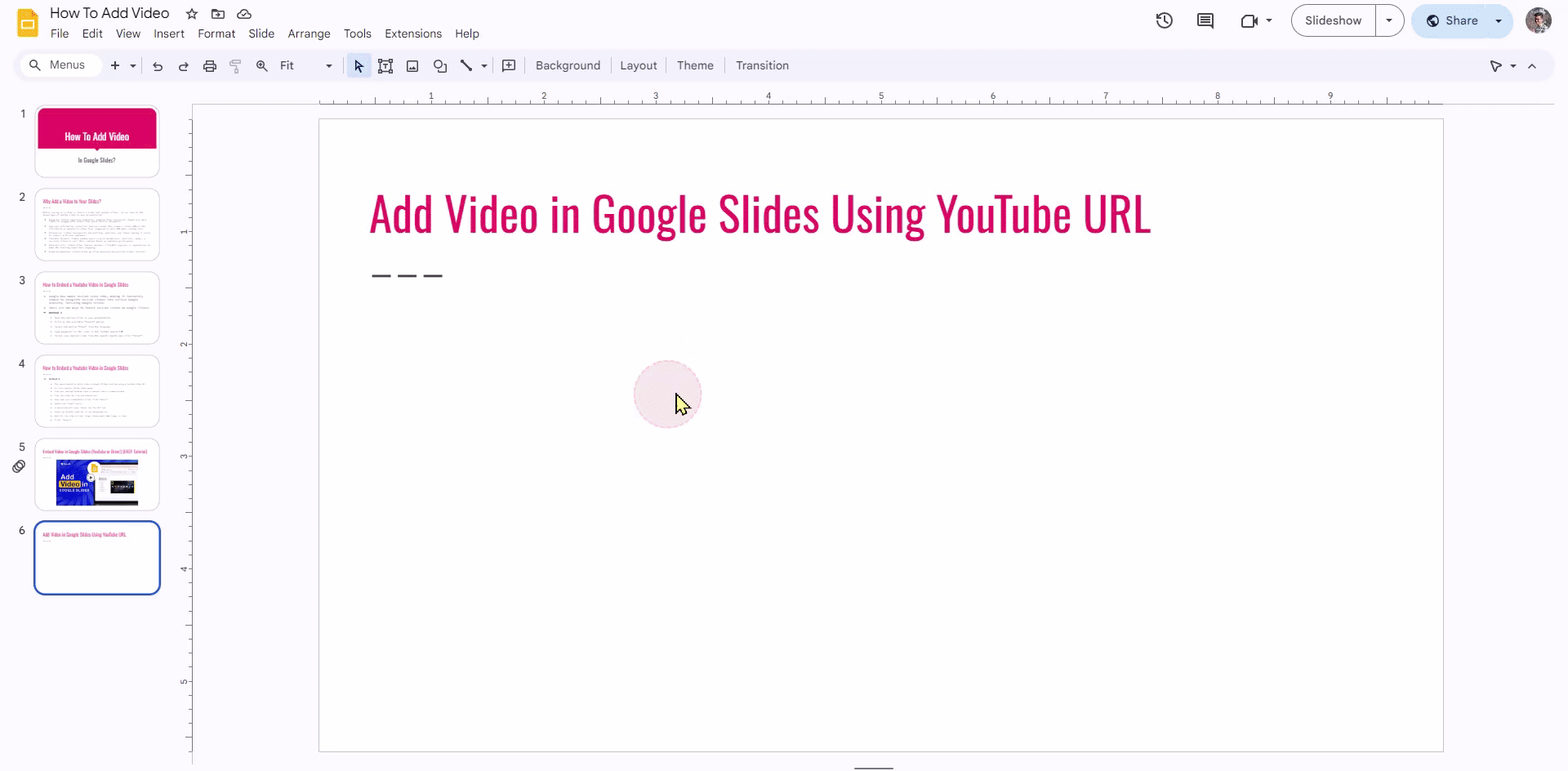Screen dimensions: 1568x771
Task: Select the Text box tool
Action: 385,65
